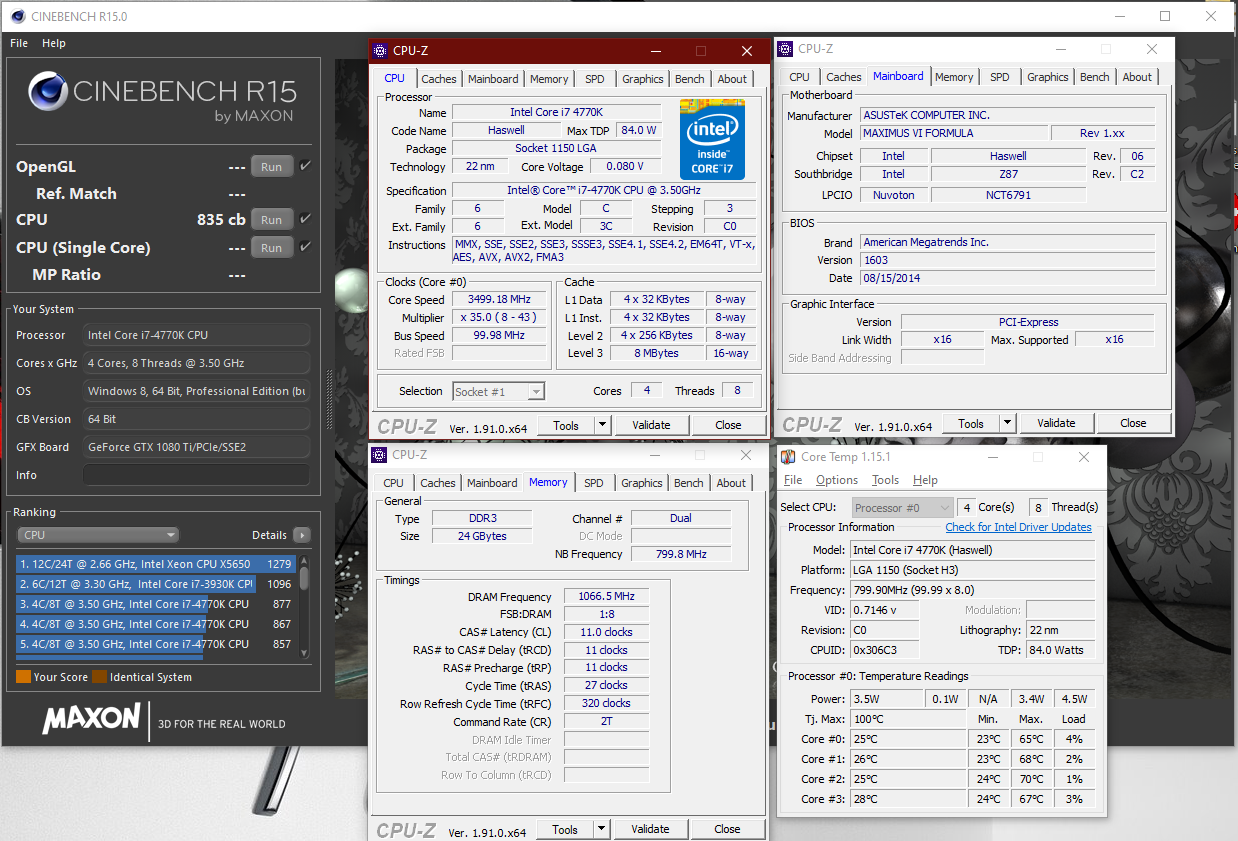1238x841 pixels.
Task: Click Tools button in CPU-Z Memory window
Action: click(565, 829)
